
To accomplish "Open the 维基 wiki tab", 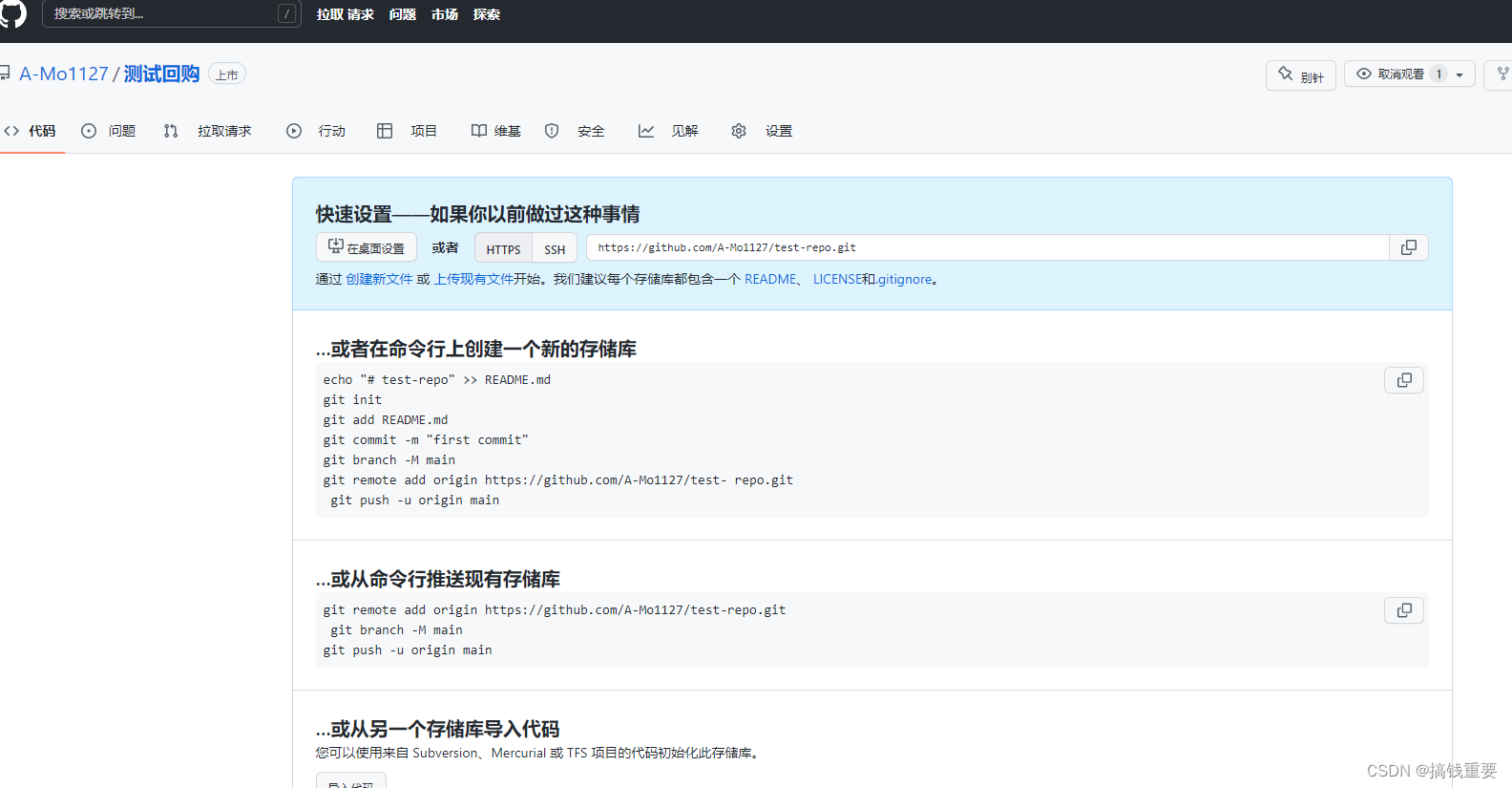I will click(x=496, y=131).
